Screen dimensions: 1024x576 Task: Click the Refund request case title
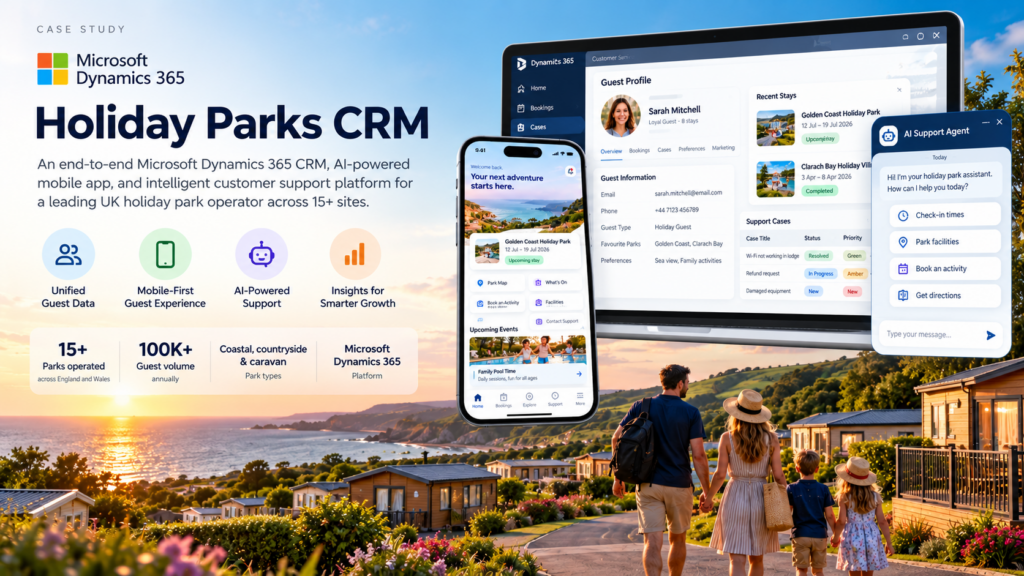click(x=762, y=274)
